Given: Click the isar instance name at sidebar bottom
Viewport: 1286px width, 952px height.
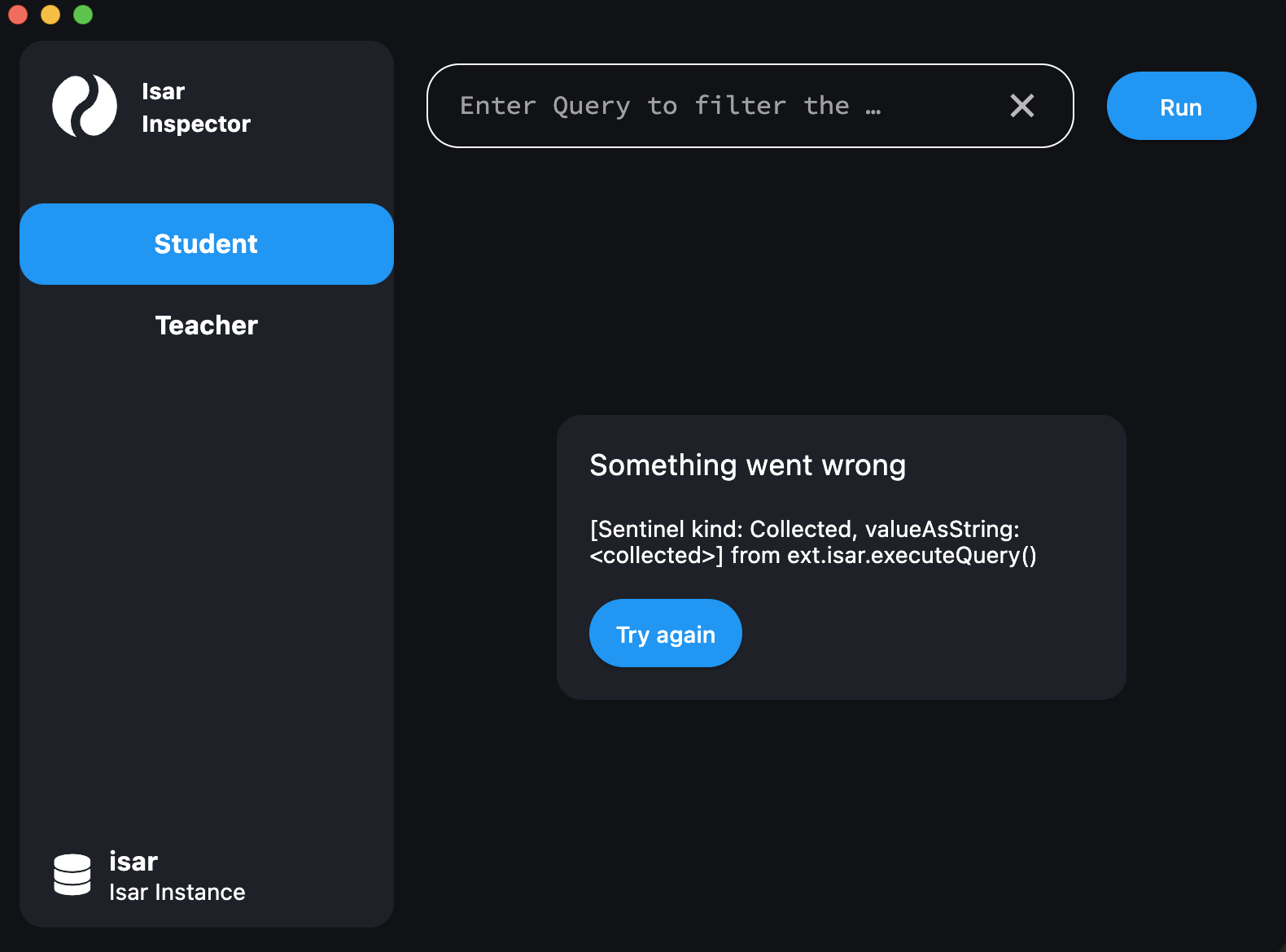Looking at the screenshot, I should pos(133,862).
